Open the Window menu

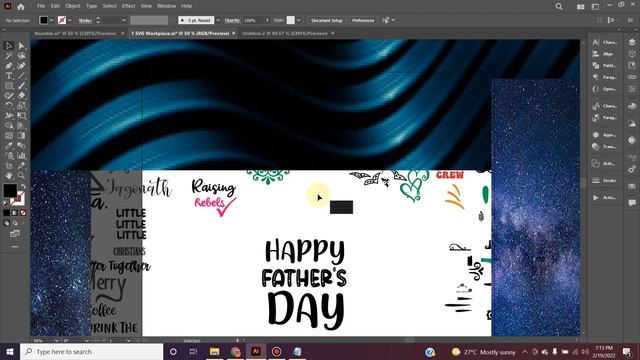pyautogui.click(x=167, y=6)
